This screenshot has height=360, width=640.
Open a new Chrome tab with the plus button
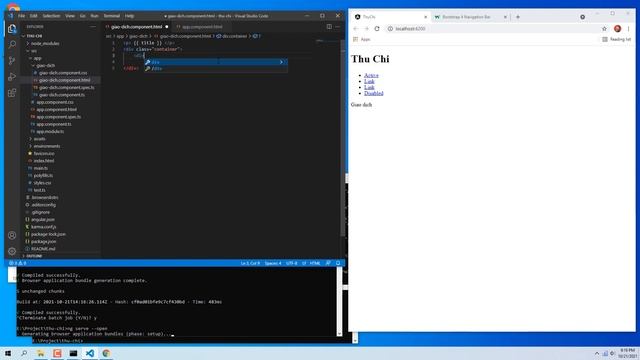click(x=518, y=17)
